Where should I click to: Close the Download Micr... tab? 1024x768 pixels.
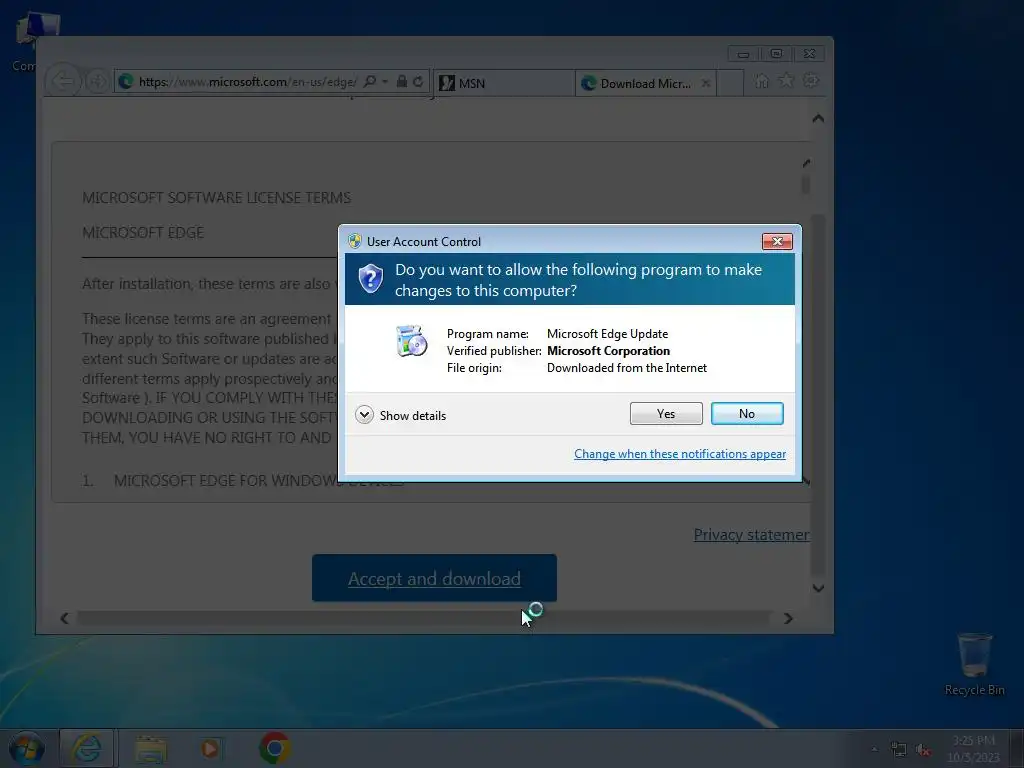click(705, 83)
